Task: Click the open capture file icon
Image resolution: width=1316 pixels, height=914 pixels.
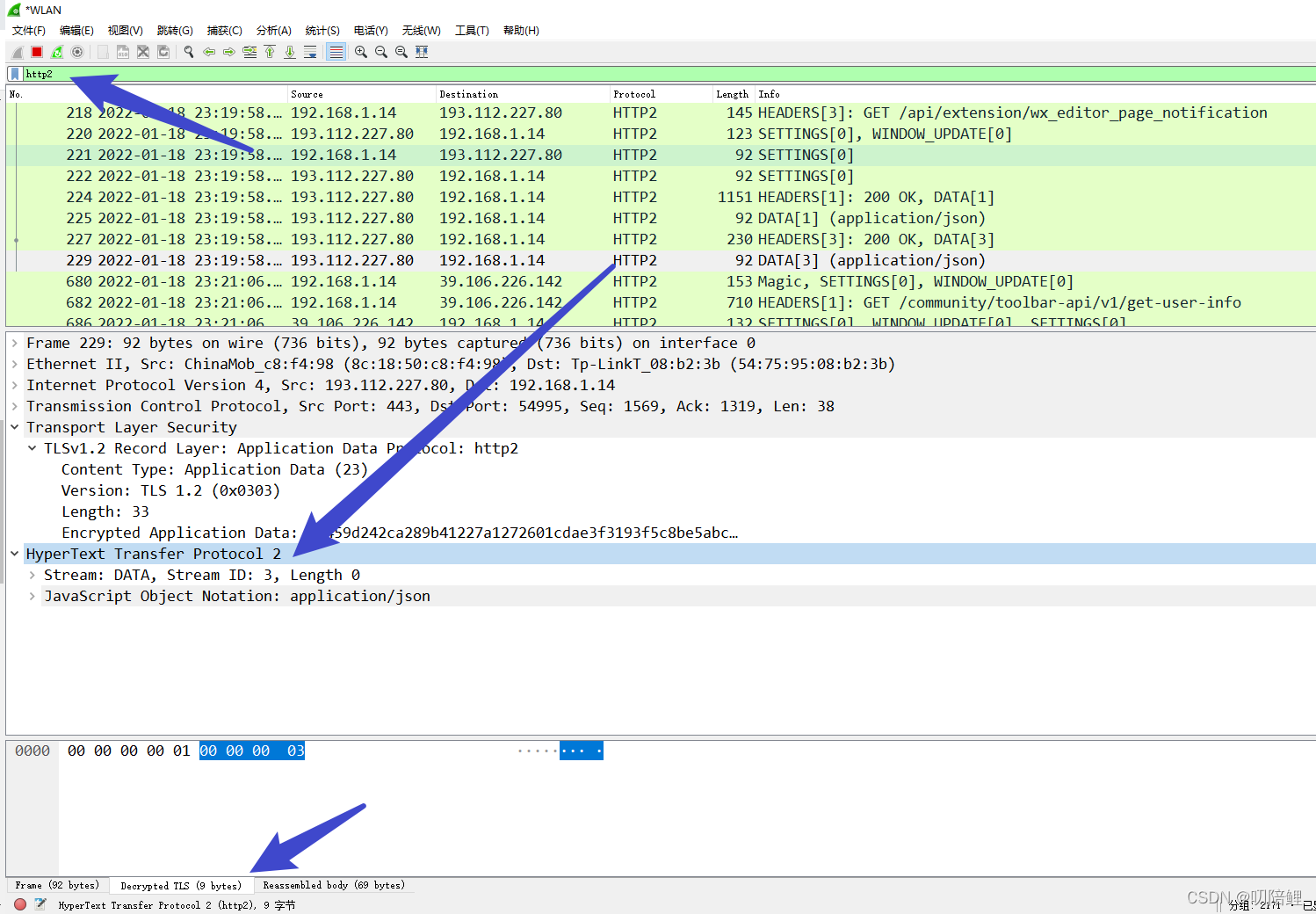Action: pos(103,52)
